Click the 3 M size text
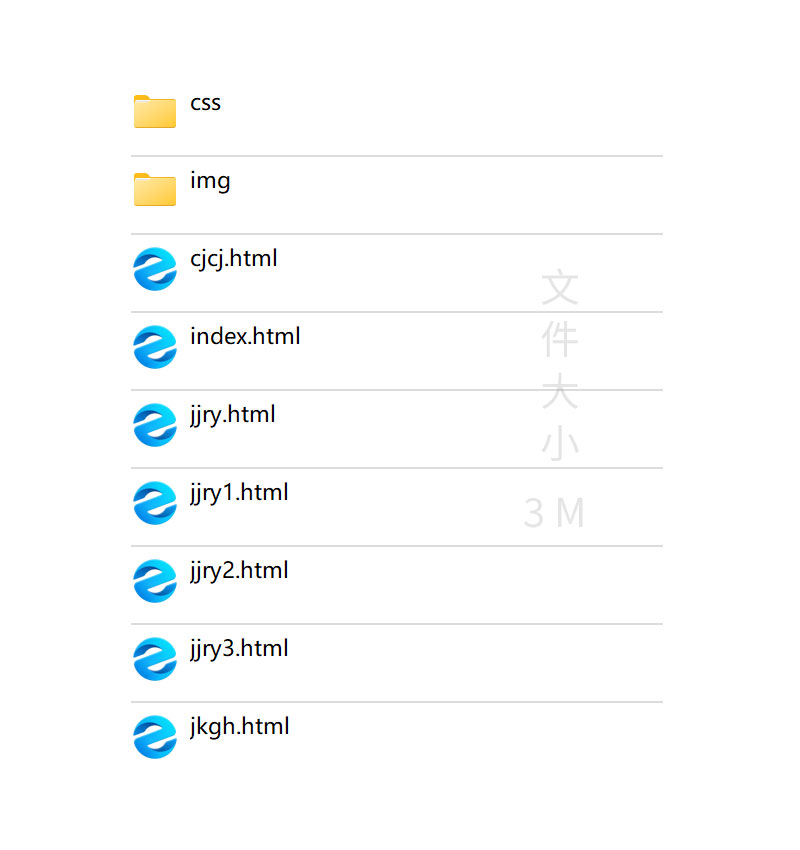Viewport: 800px width, 850px height. click(x=554, y=514)
